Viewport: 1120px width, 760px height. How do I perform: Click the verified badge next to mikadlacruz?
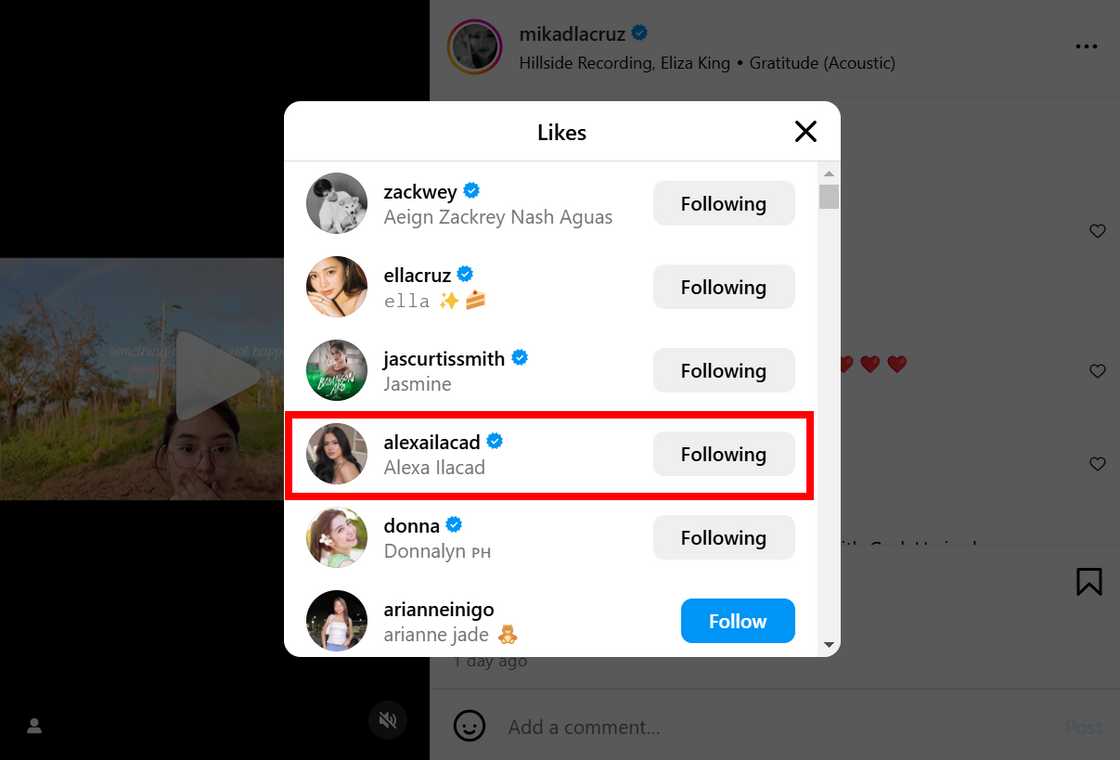(639, 33)
